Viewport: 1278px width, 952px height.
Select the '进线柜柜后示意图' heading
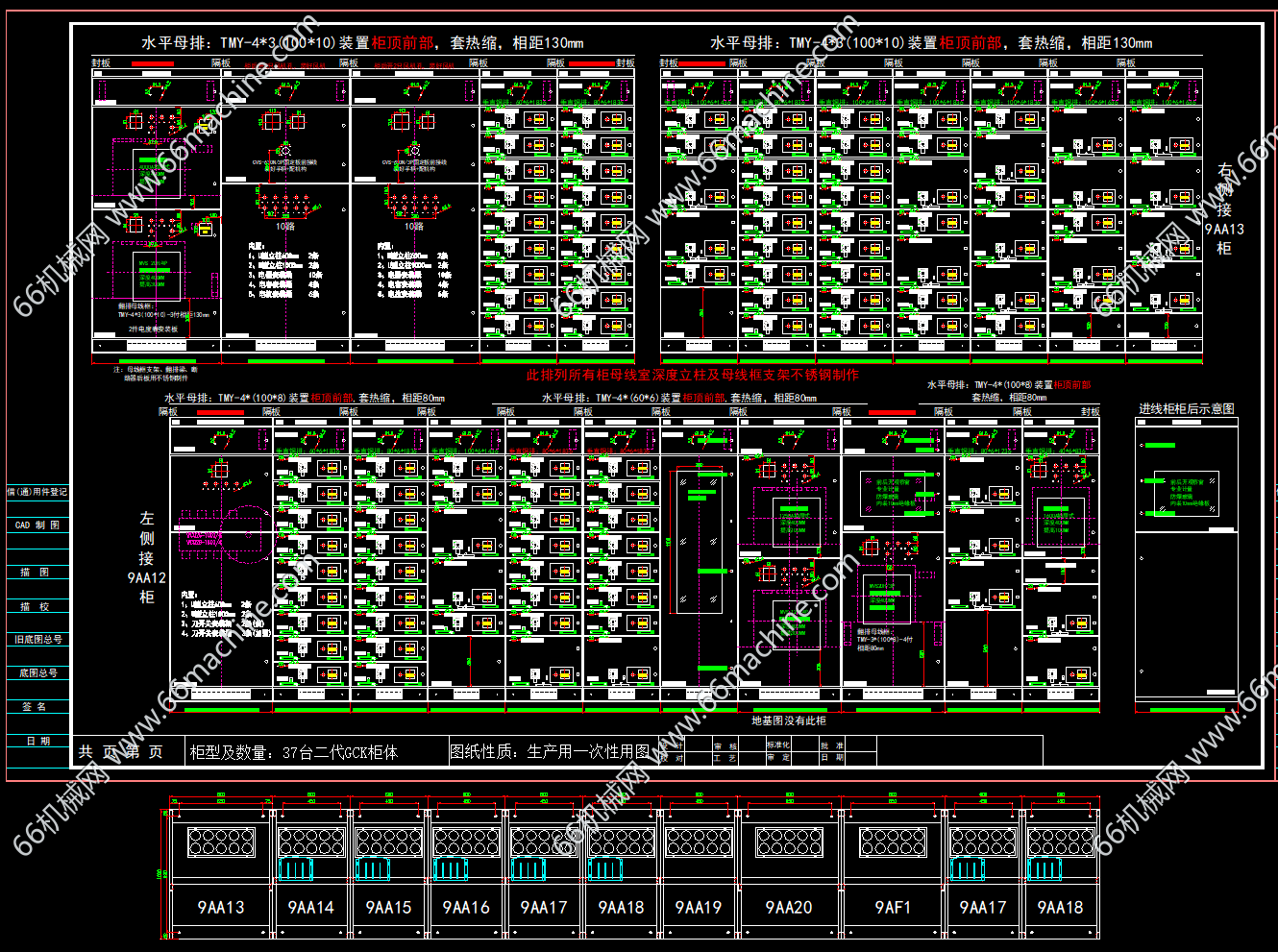(1186, 409)
